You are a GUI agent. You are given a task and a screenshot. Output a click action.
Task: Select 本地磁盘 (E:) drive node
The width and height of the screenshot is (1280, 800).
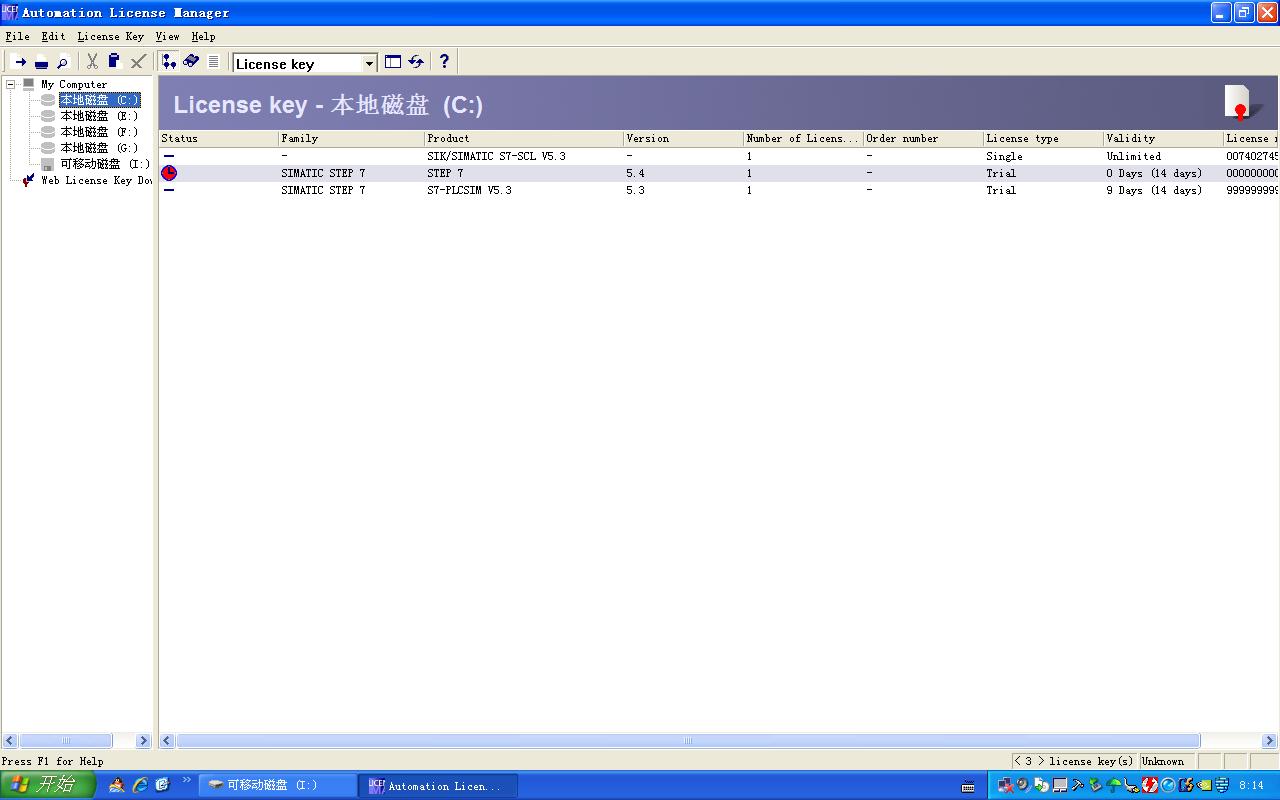[99, 116]
